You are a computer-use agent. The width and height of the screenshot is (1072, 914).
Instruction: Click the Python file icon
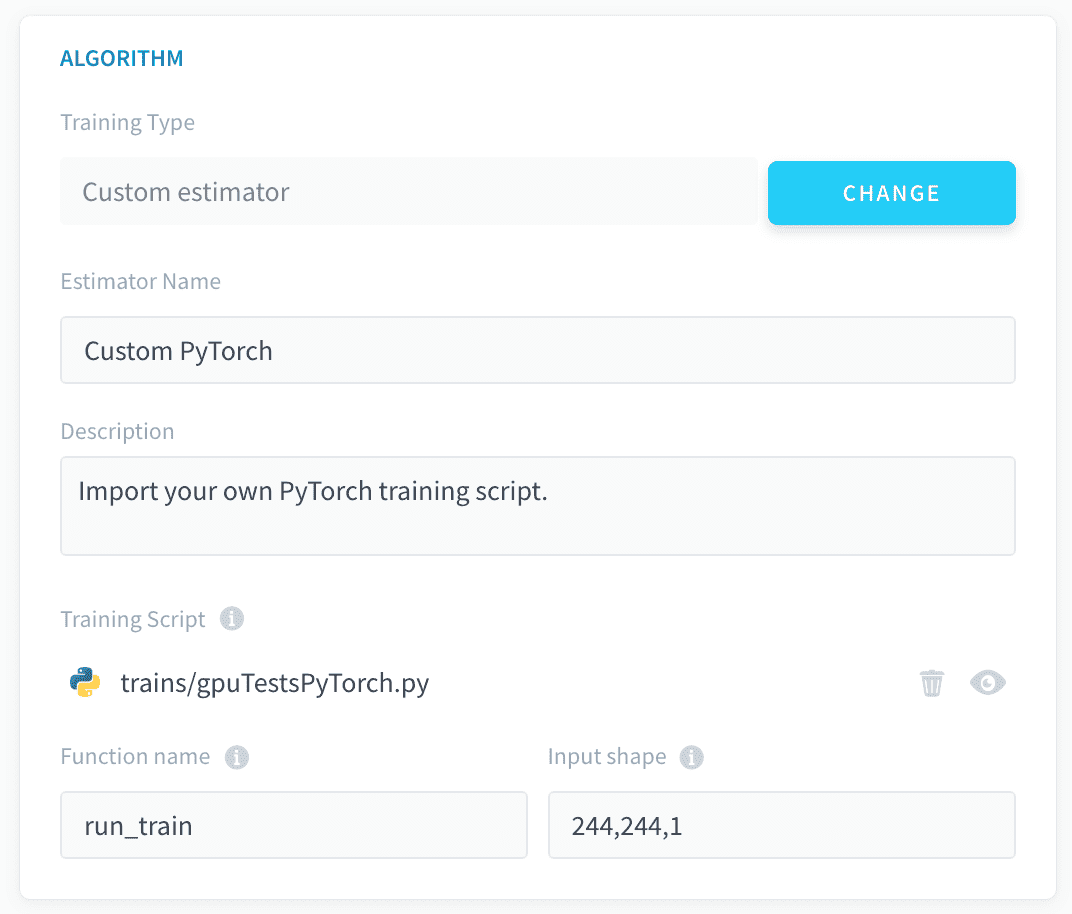tap(85, 682)
